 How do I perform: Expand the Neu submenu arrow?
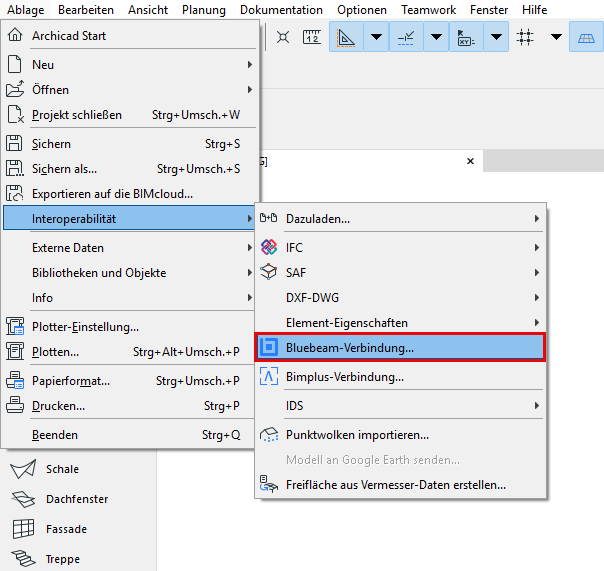(x=250, y=64)
